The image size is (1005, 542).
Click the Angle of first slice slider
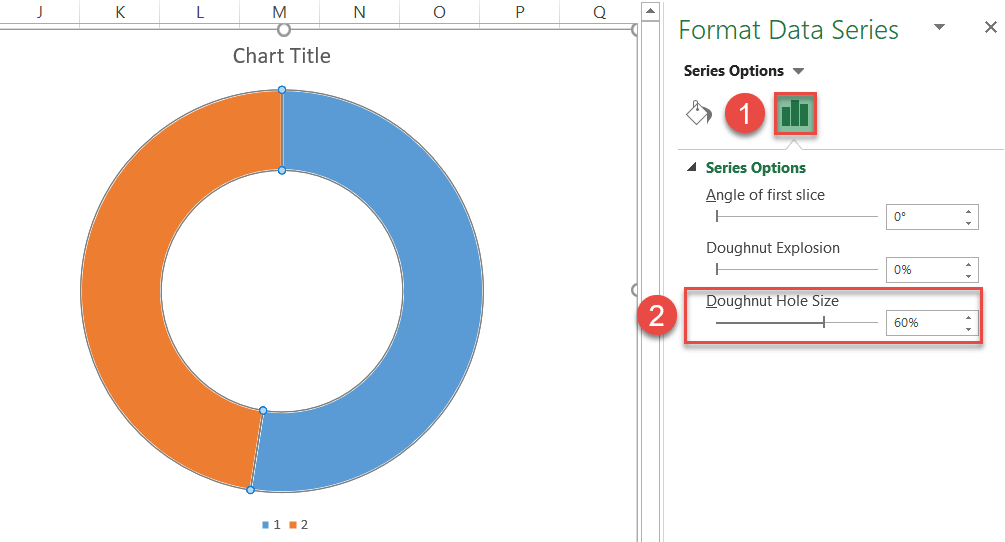click(797, 217)
